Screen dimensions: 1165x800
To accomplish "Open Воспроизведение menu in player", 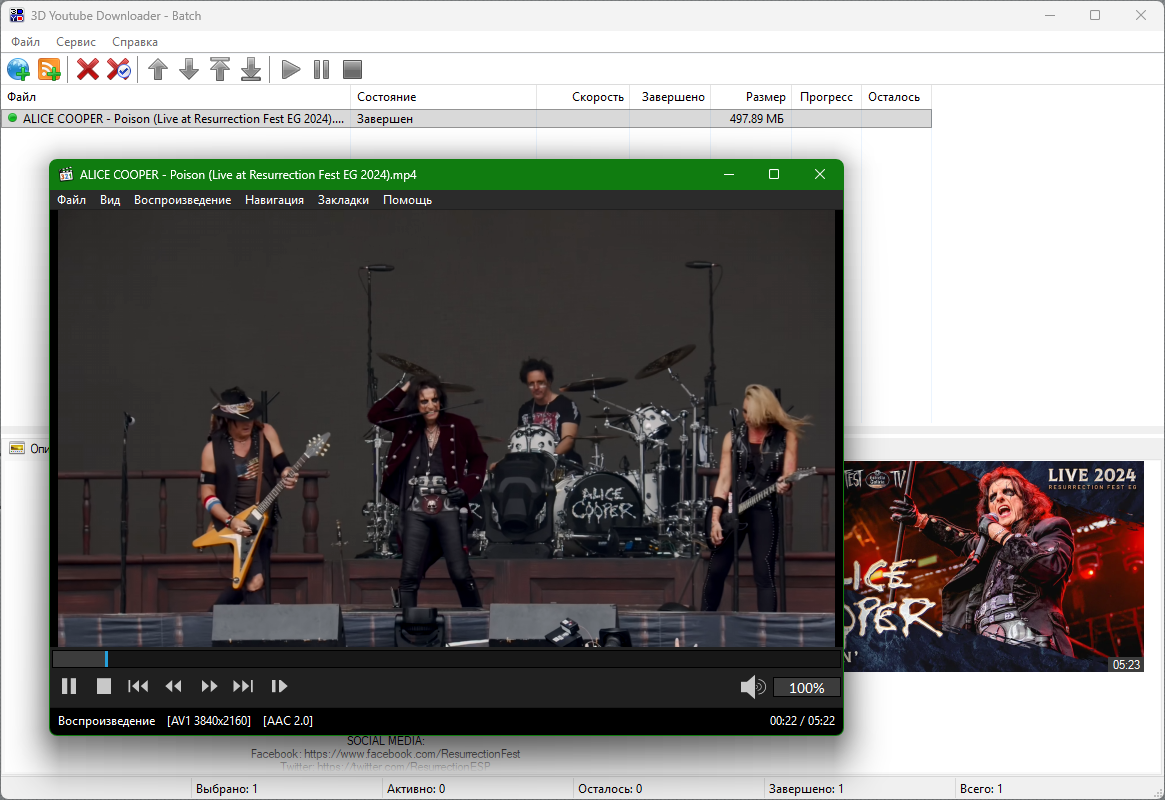I will point(182,200).
